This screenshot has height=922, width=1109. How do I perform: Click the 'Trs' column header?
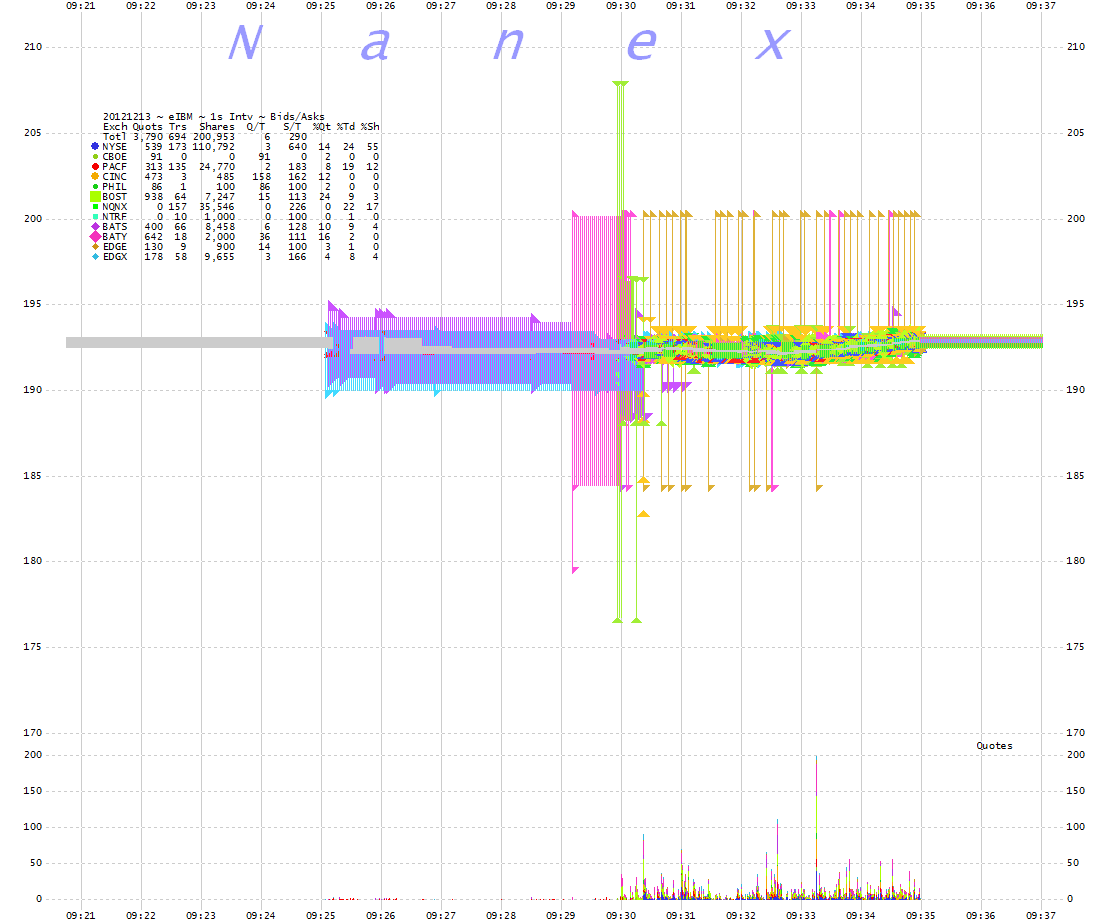coord(178,127)
